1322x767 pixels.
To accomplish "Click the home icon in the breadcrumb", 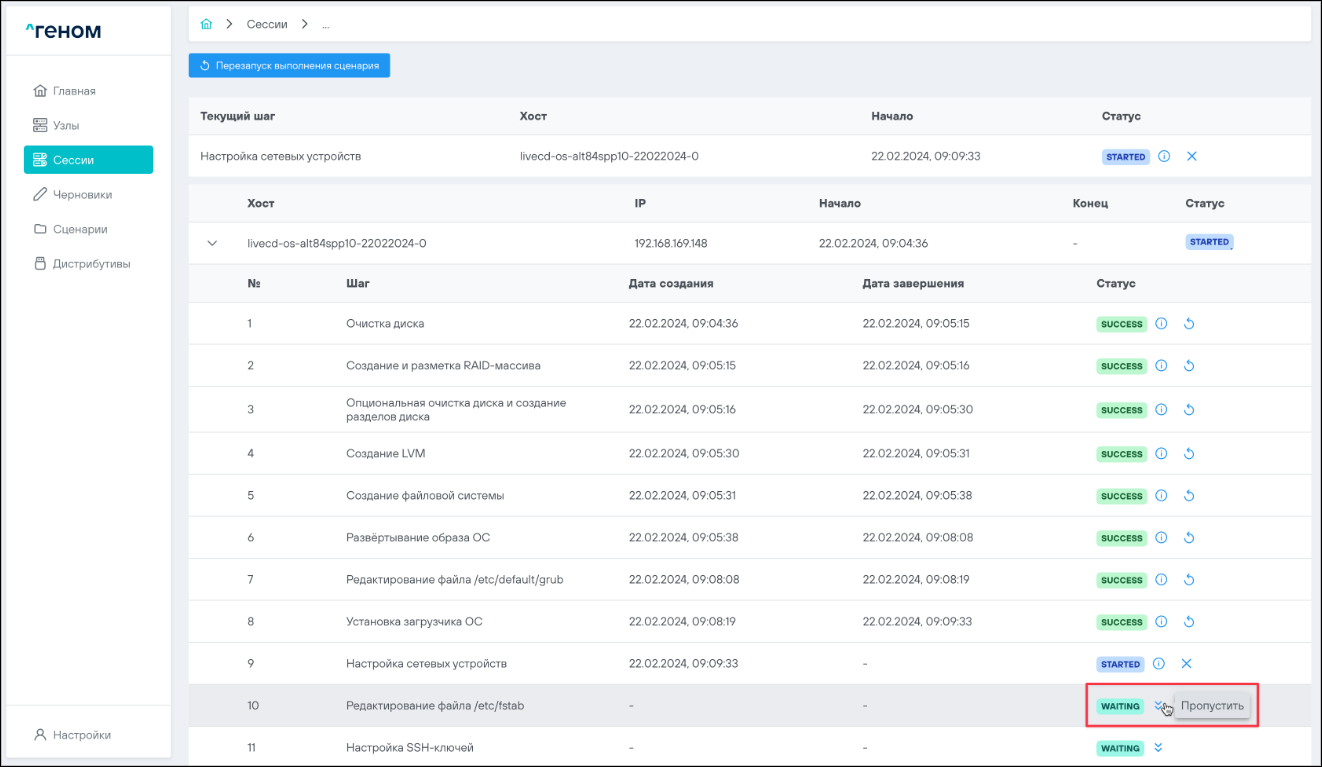I will (206, 24).
